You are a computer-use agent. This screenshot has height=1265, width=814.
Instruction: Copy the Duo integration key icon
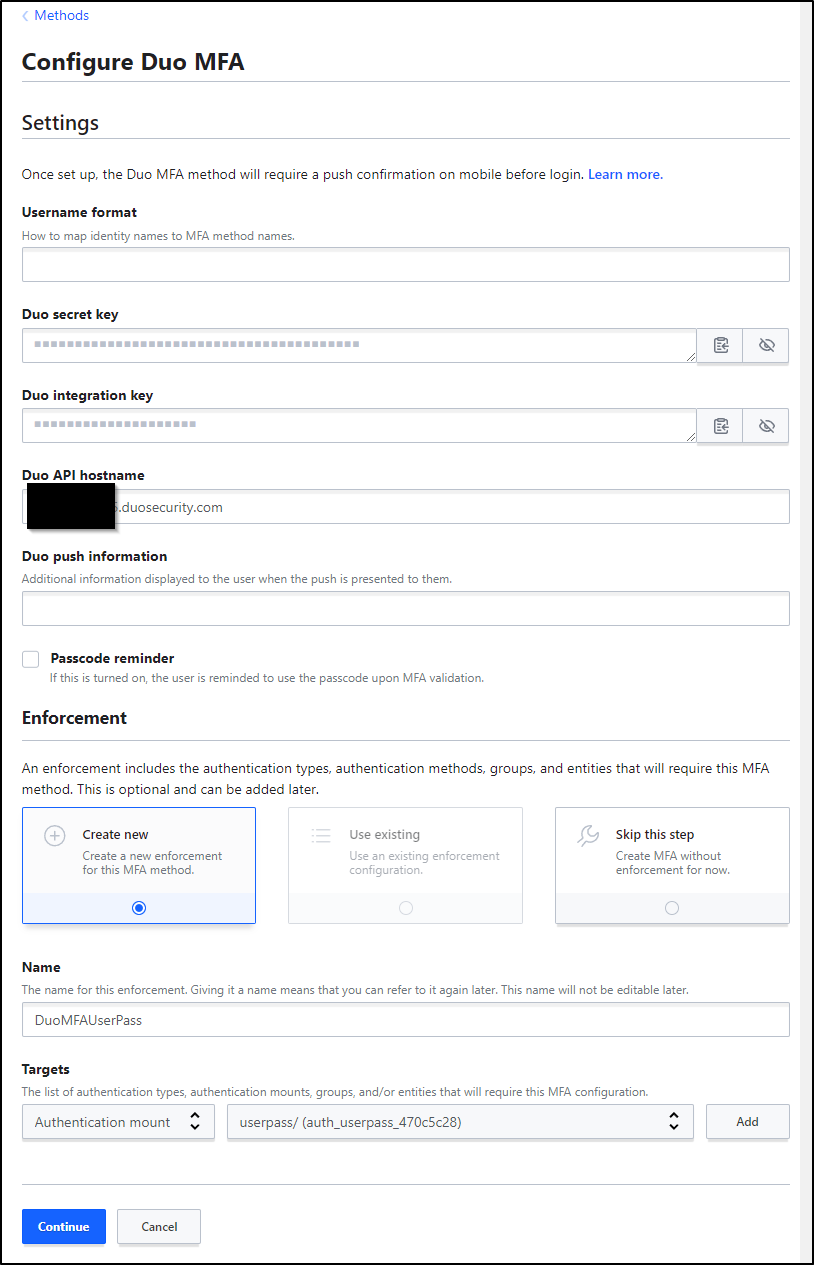click(721, 425)
